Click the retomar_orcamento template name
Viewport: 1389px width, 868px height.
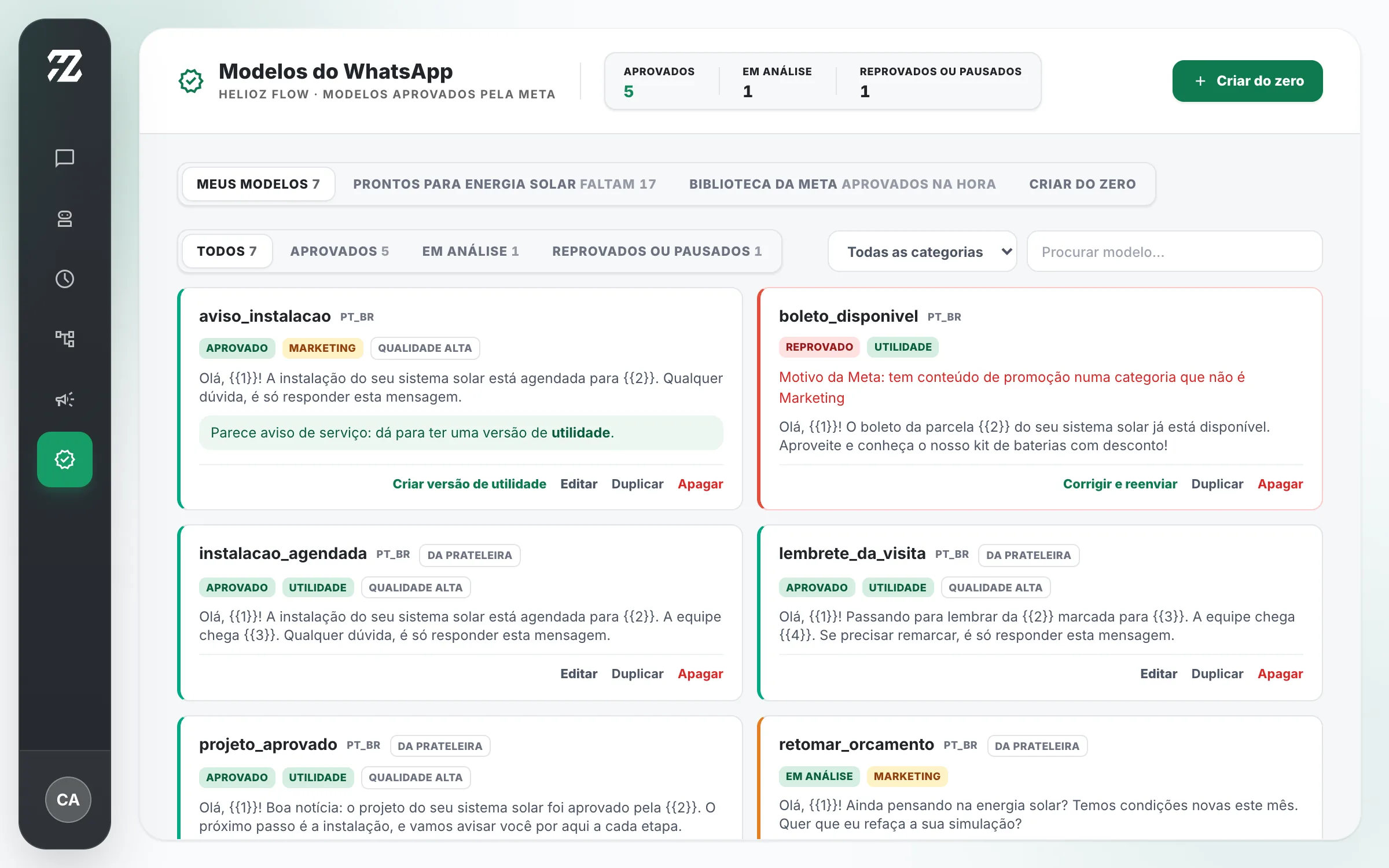point(856,744)
